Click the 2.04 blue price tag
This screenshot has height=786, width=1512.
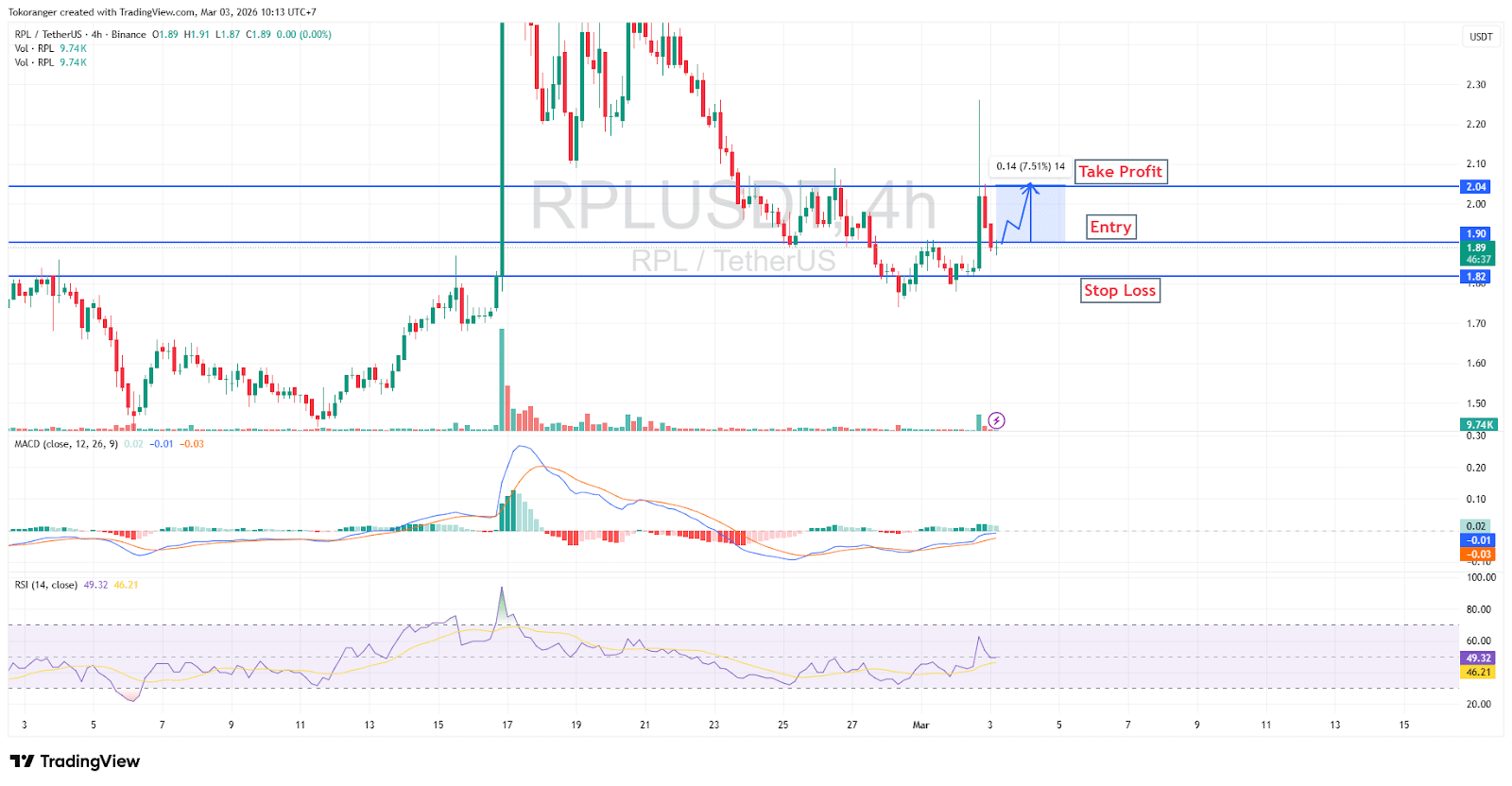[x=1475, y=187]
